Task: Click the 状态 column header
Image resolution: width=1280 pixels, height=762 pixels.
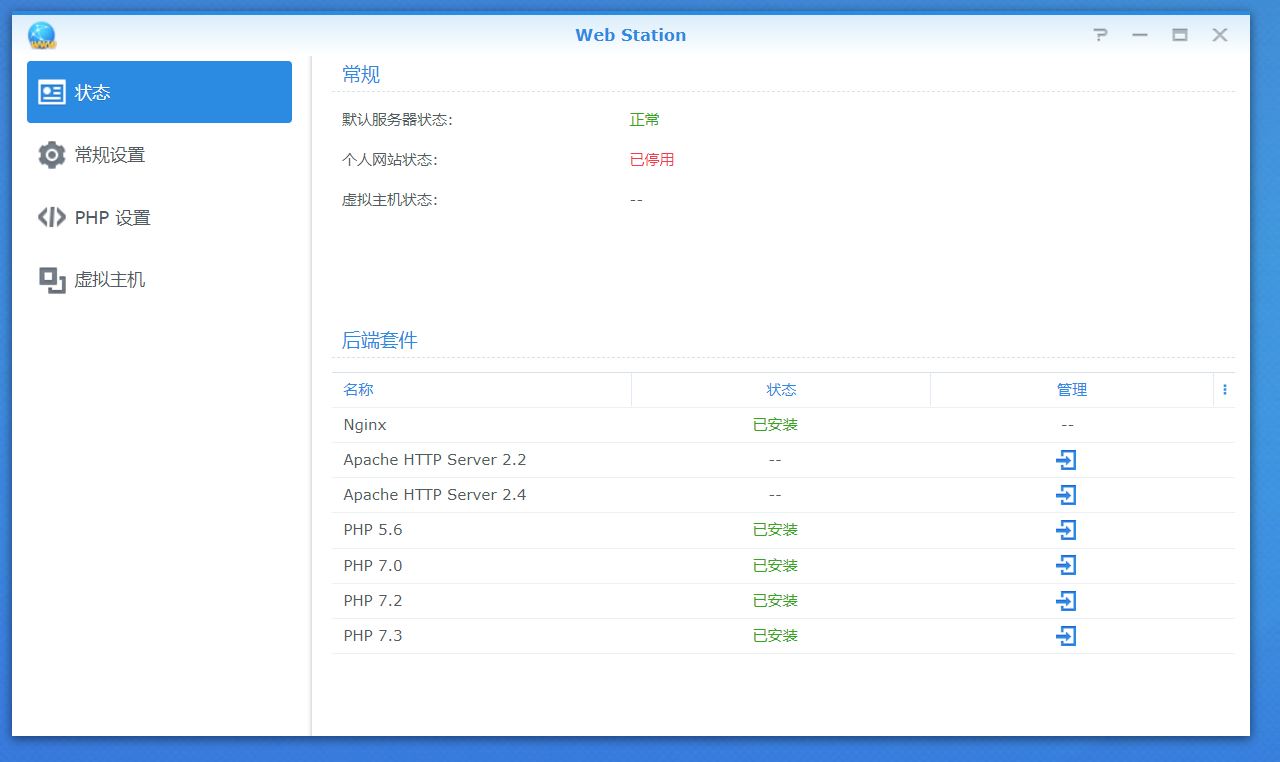Action: click(x=780, y=389)
